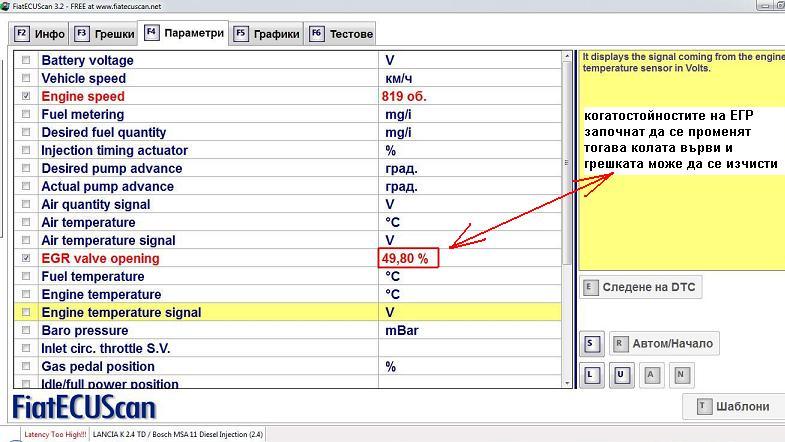Uncheck the Engine speed checkbox
The image size is (785, 442).
[x=26, y=97]
